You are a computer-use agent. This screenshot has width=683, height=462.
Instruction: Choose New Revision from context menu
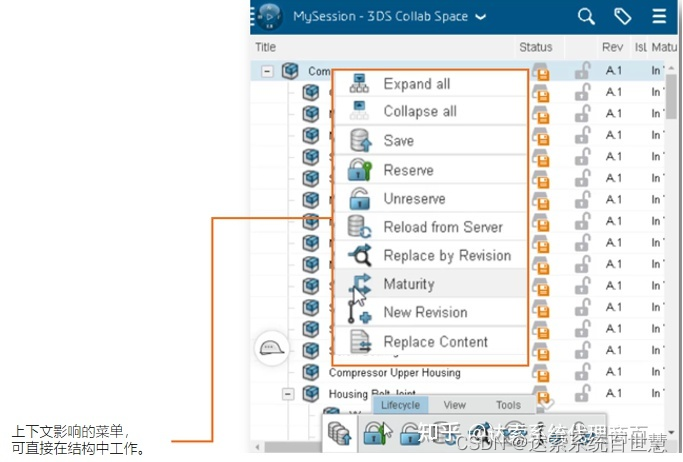pyautogui.click(x=430, y=312)
